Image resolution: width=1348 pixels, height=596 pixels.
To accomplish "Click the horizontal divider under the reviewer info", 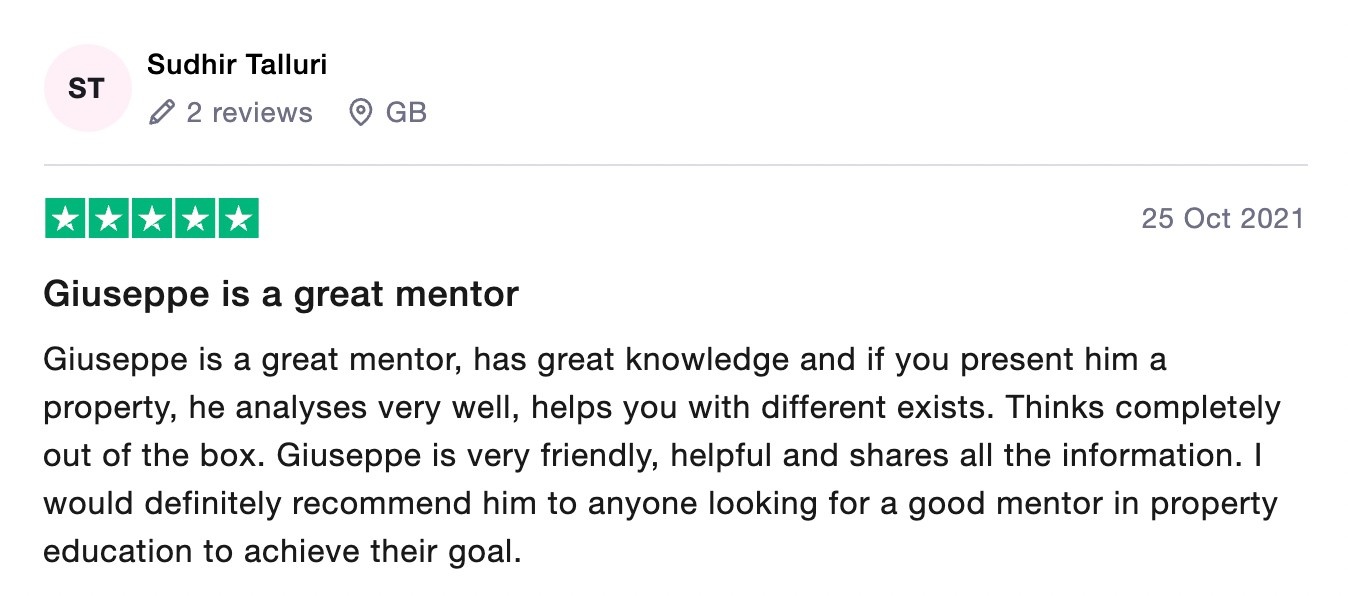I will 676,165.
